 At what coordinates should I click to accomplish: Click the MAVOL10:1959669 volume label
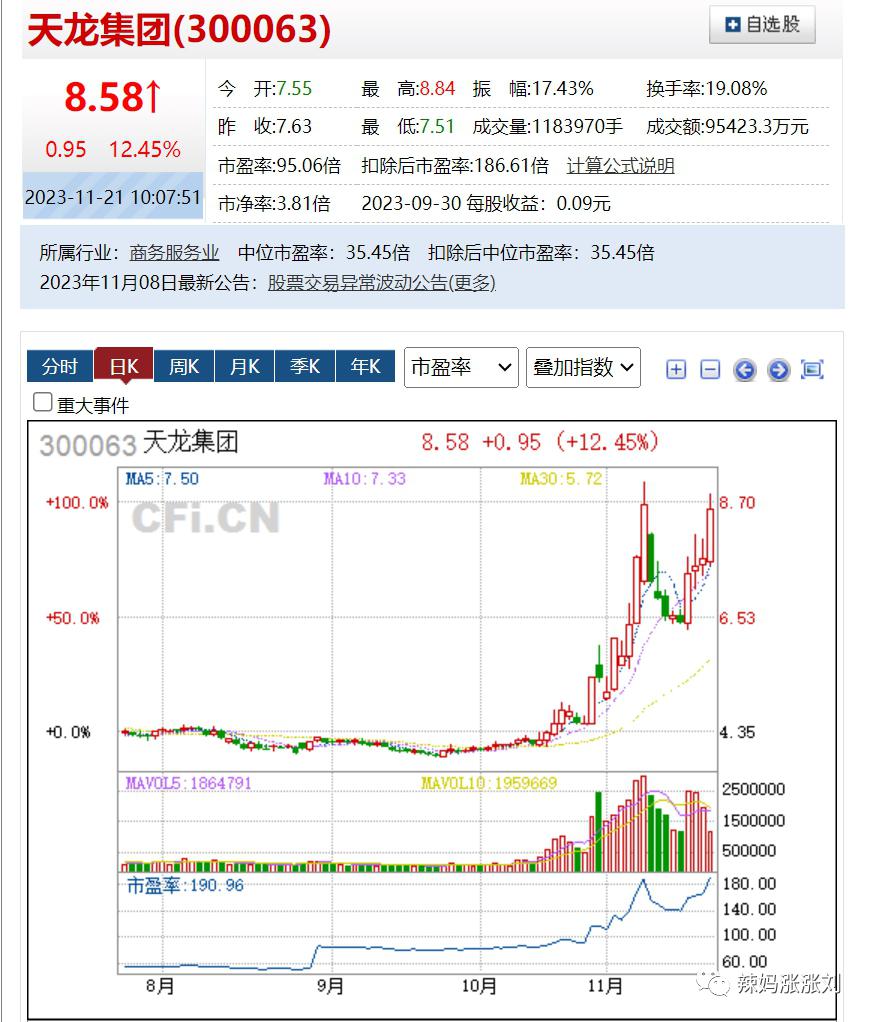(x=489, y=783)
